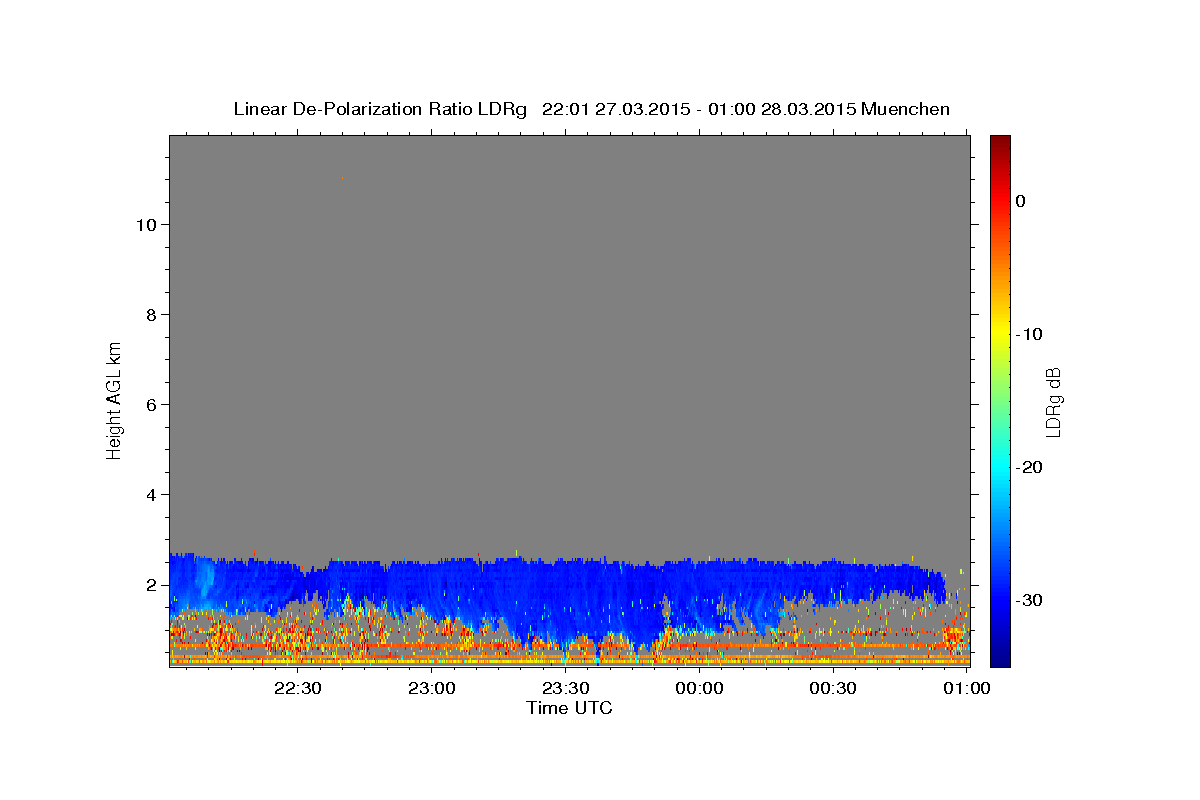Click the '01:00' time tick label
Viewport: 1200px width, 800px height.
pos(966,688)
